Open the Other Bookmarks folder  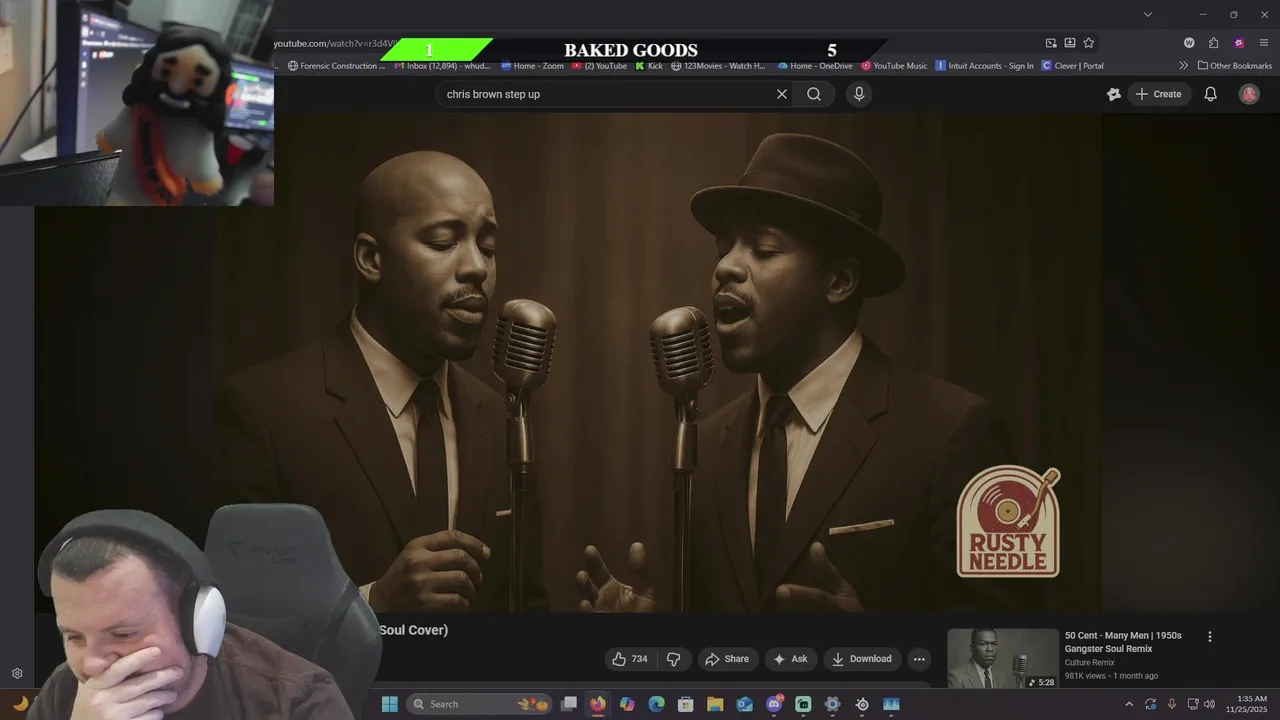tap(1235, 66)
